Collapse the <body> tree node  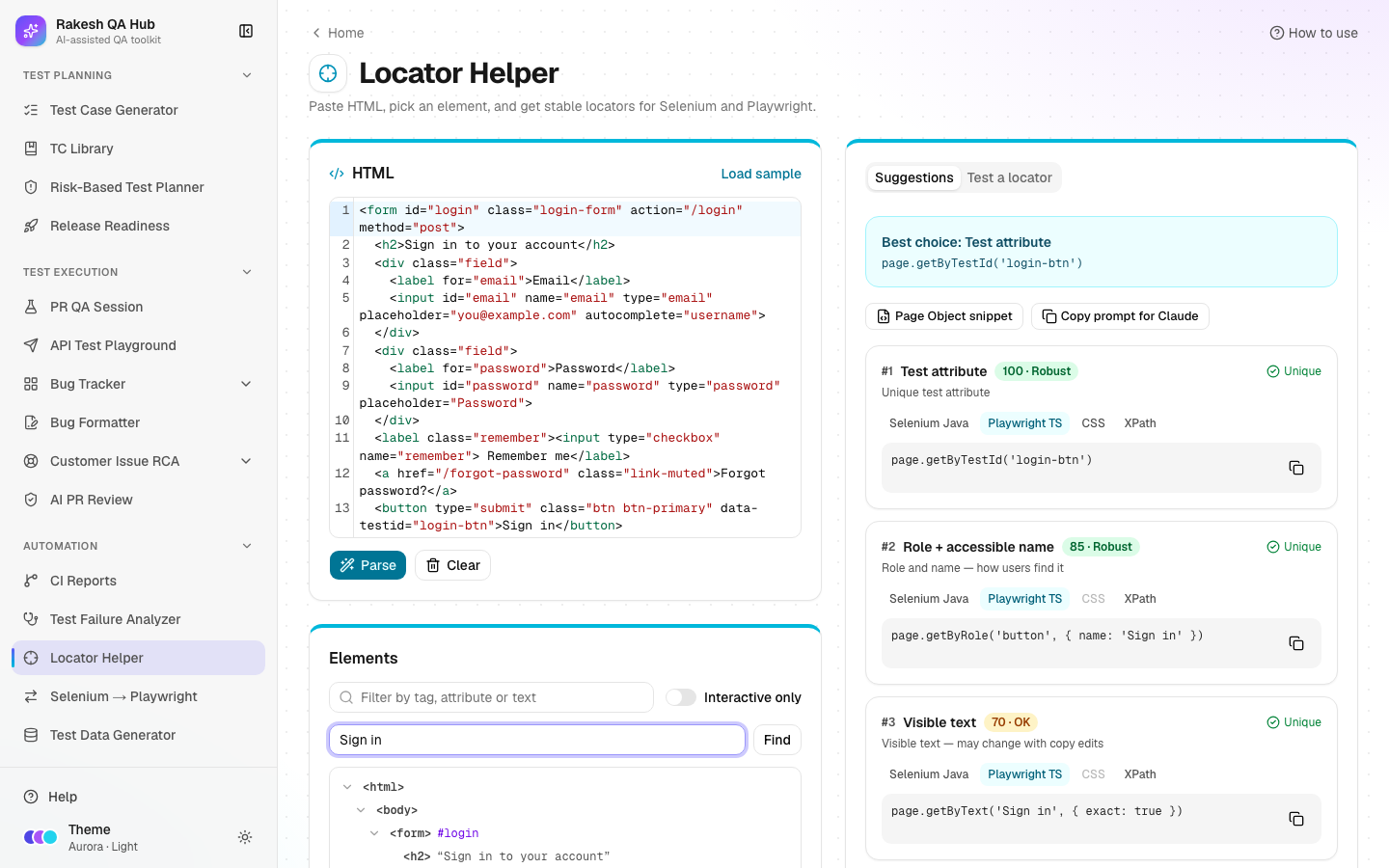coord(361,810)
